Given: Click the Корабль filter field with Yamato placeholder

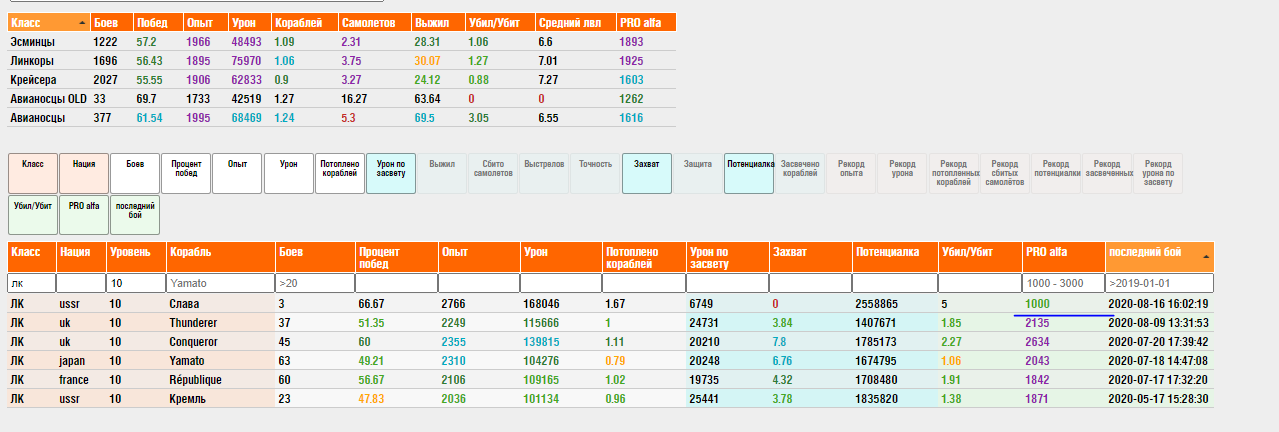Looking at the screenshot, I should [x=220, y=283].
